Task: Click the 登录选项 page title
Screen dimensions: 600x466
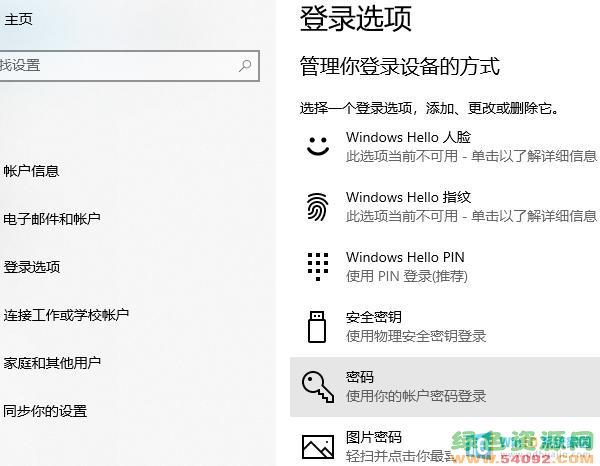Action: [356, 18]
